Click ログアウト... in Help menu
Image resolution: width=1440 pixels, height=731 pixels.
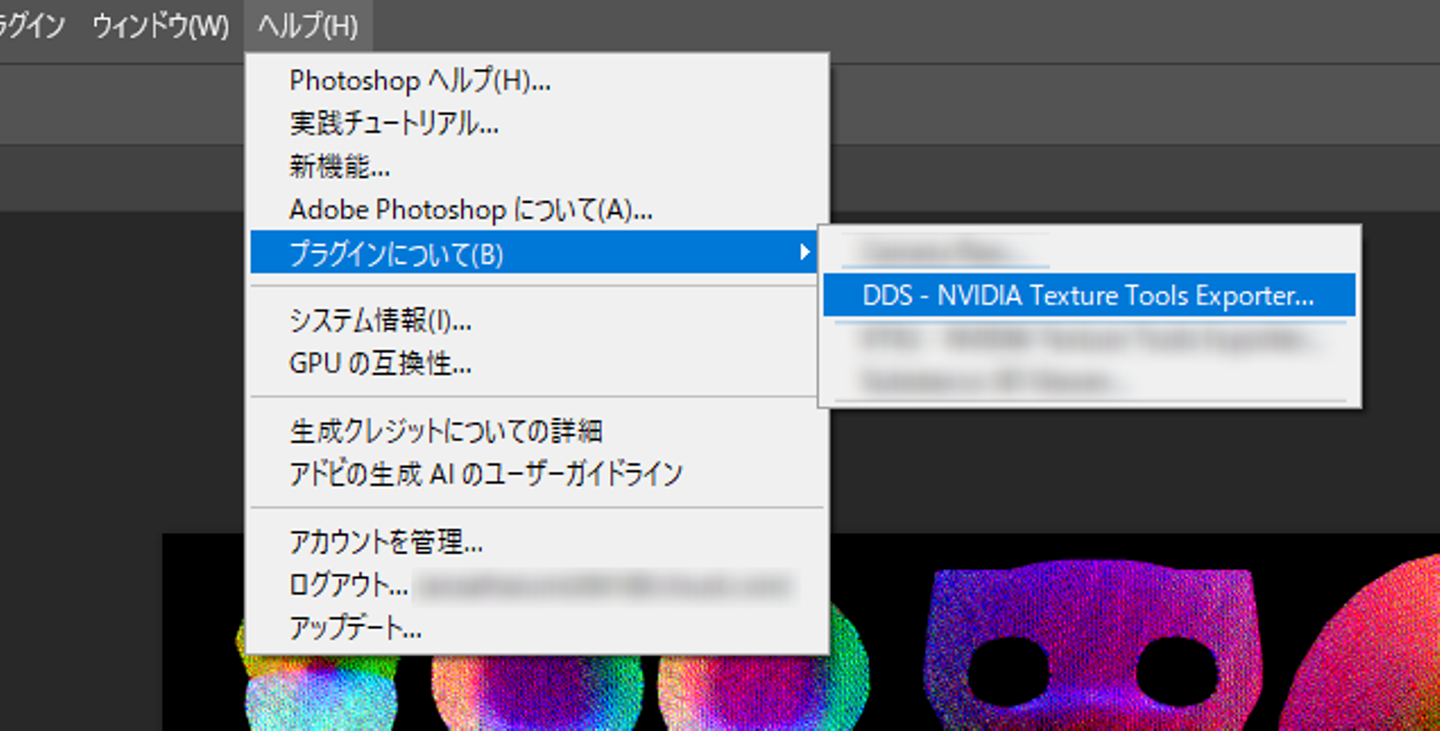tap(539, 585)
